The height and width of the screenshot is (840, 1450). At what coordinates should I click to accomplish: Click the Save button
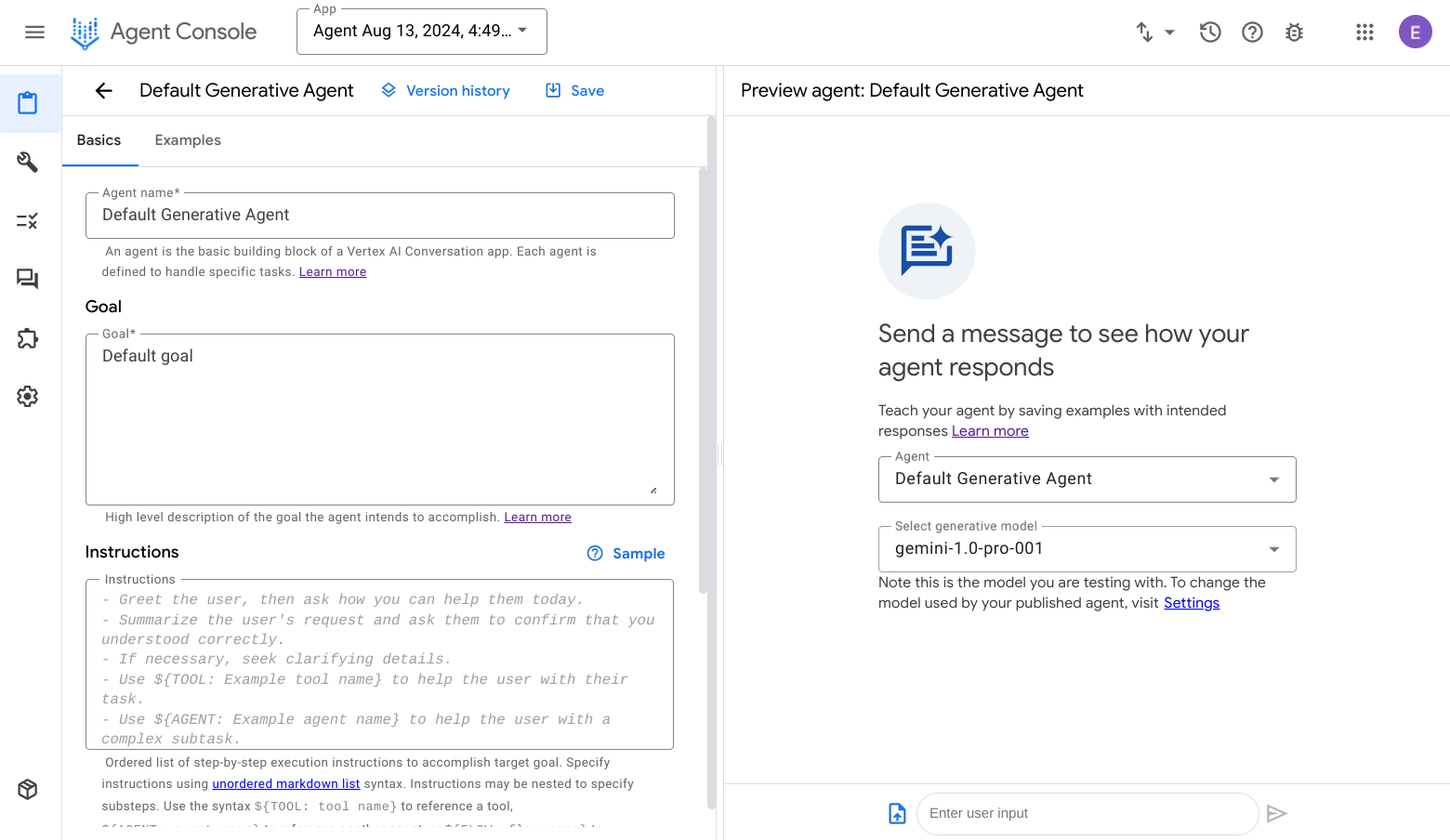[575, 91]
